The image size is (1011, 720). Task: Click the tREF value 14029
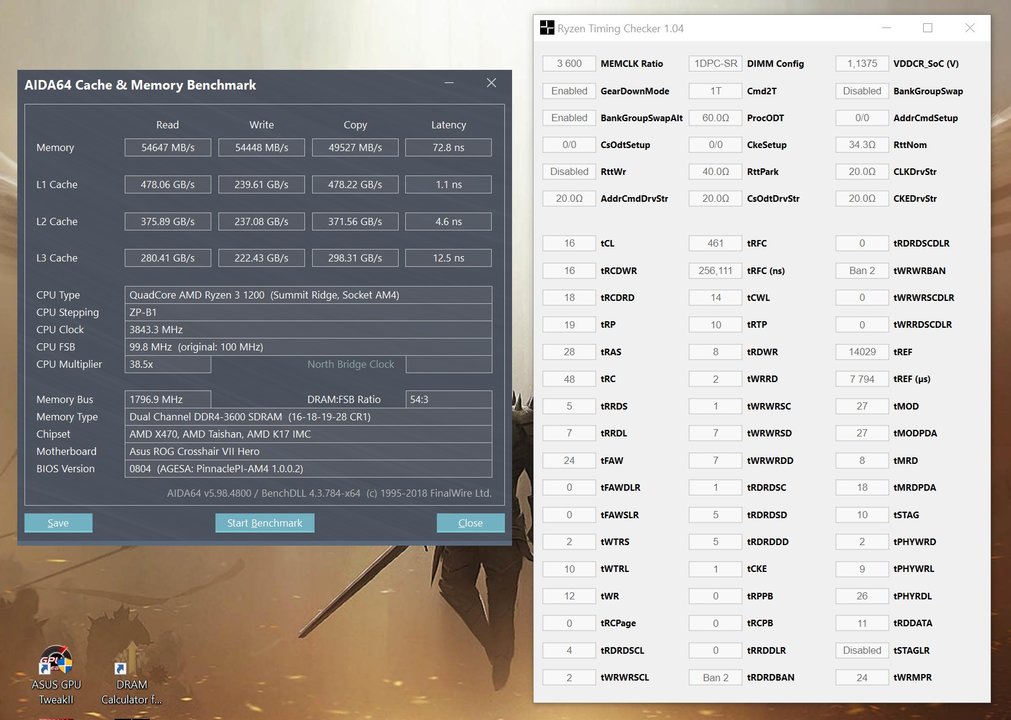click(x=862, y=352)
